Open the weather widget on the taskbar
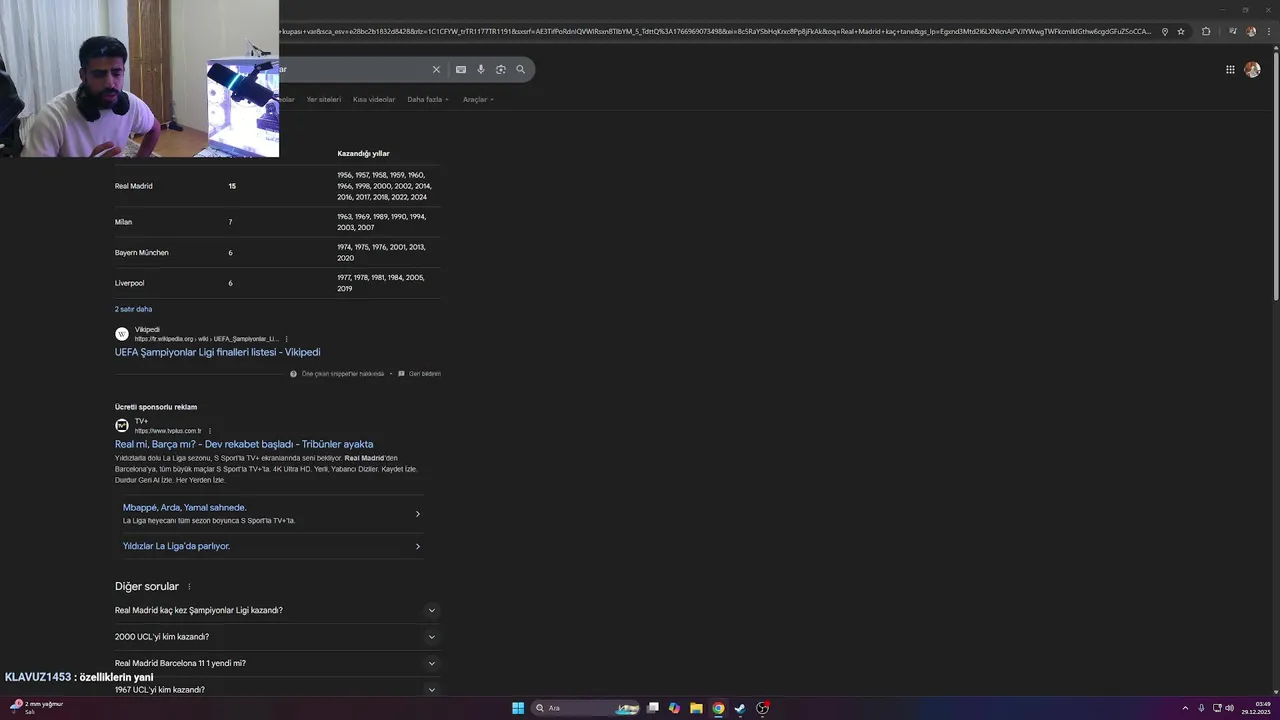Viewport: 1280px width, 720px height. pos(36,707)
